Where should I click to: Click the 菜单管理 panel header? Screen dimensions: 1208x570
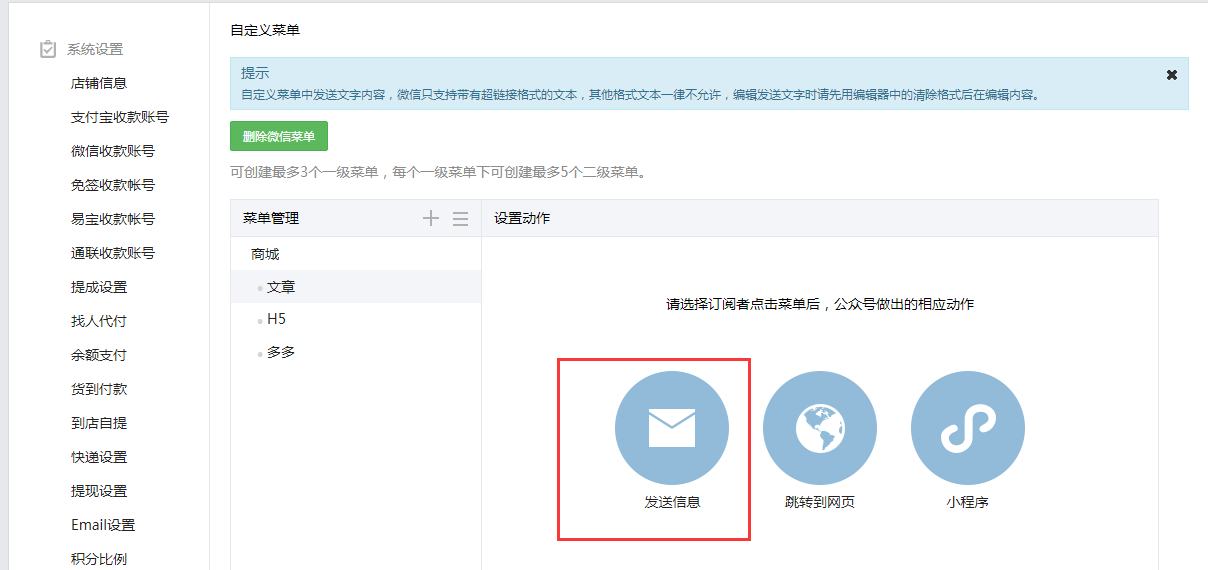click(271, 218)
